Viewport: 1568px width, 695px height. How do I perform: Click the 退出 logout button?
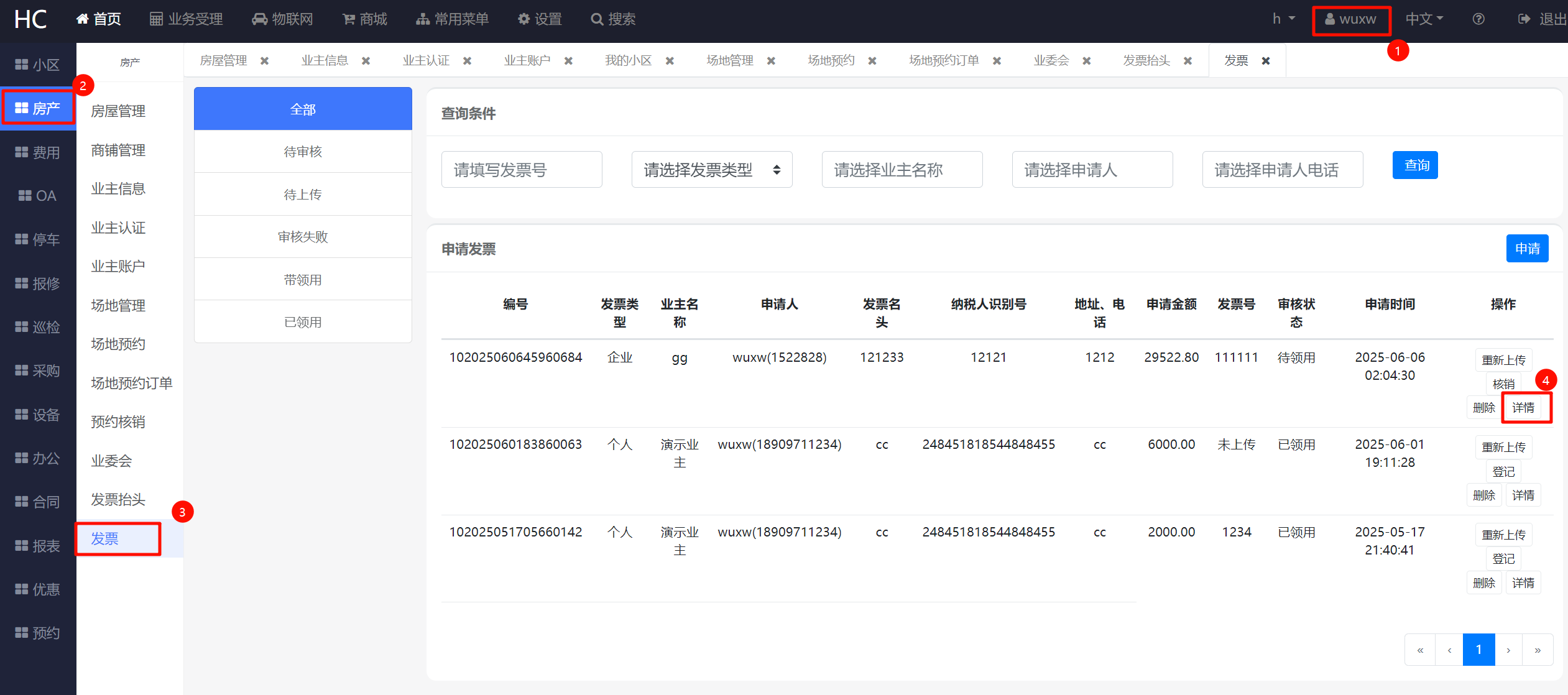pyautogui.click(x=1543, y=19)
